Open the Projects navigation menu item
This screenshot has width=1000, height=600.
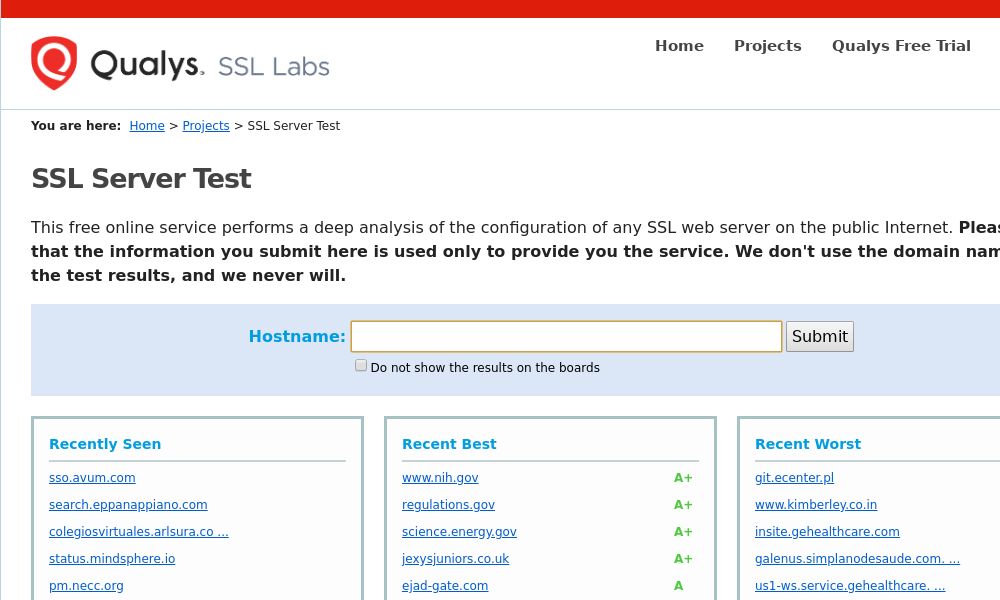767,46
